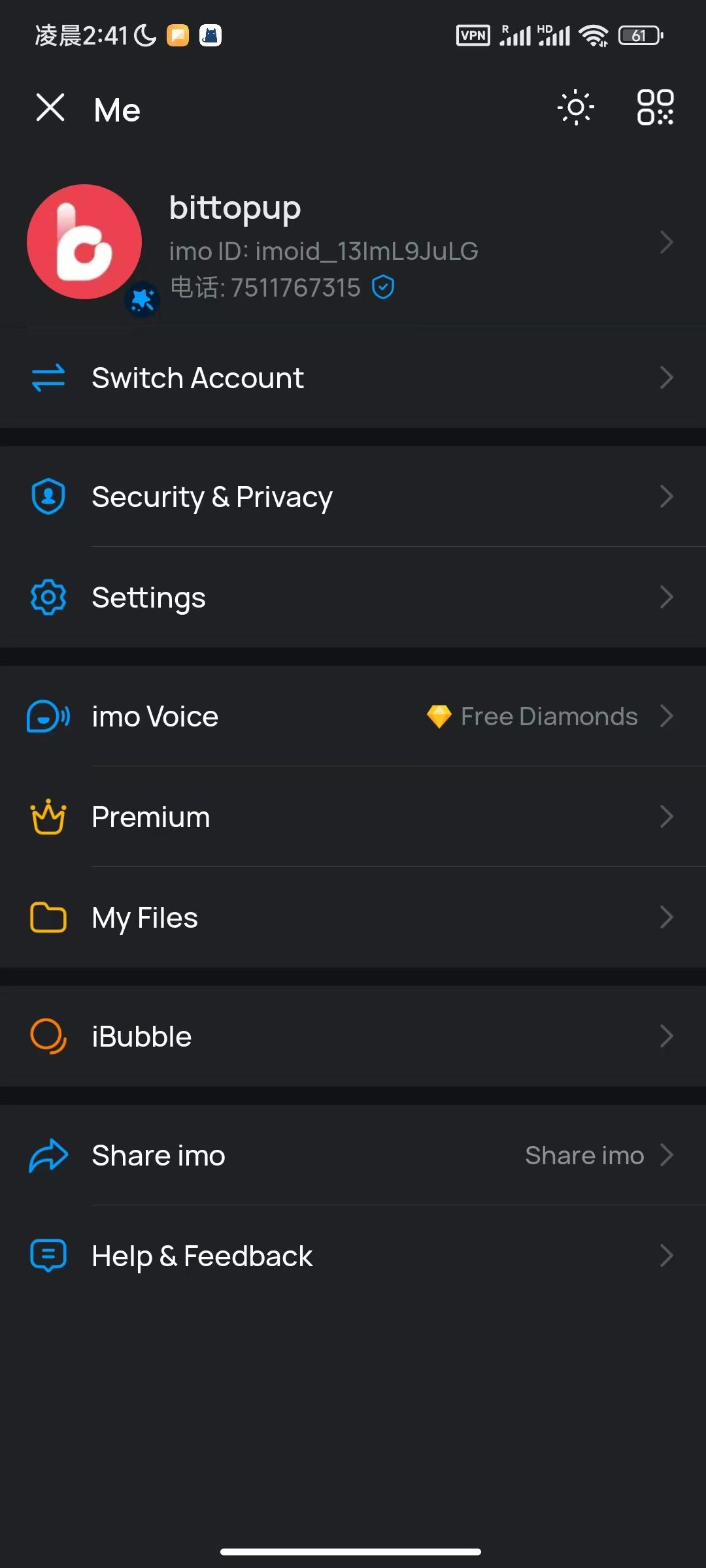706x1568 pixels.
Task: Tap the Security & Privacy shield icon
Action: coord(48,497)
